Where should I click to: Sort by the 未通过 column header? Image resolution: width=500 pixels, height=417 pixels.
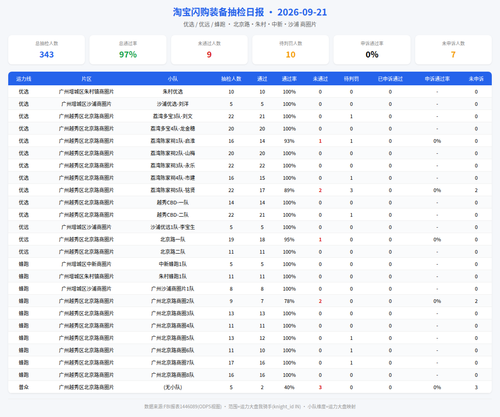point(320,79)
